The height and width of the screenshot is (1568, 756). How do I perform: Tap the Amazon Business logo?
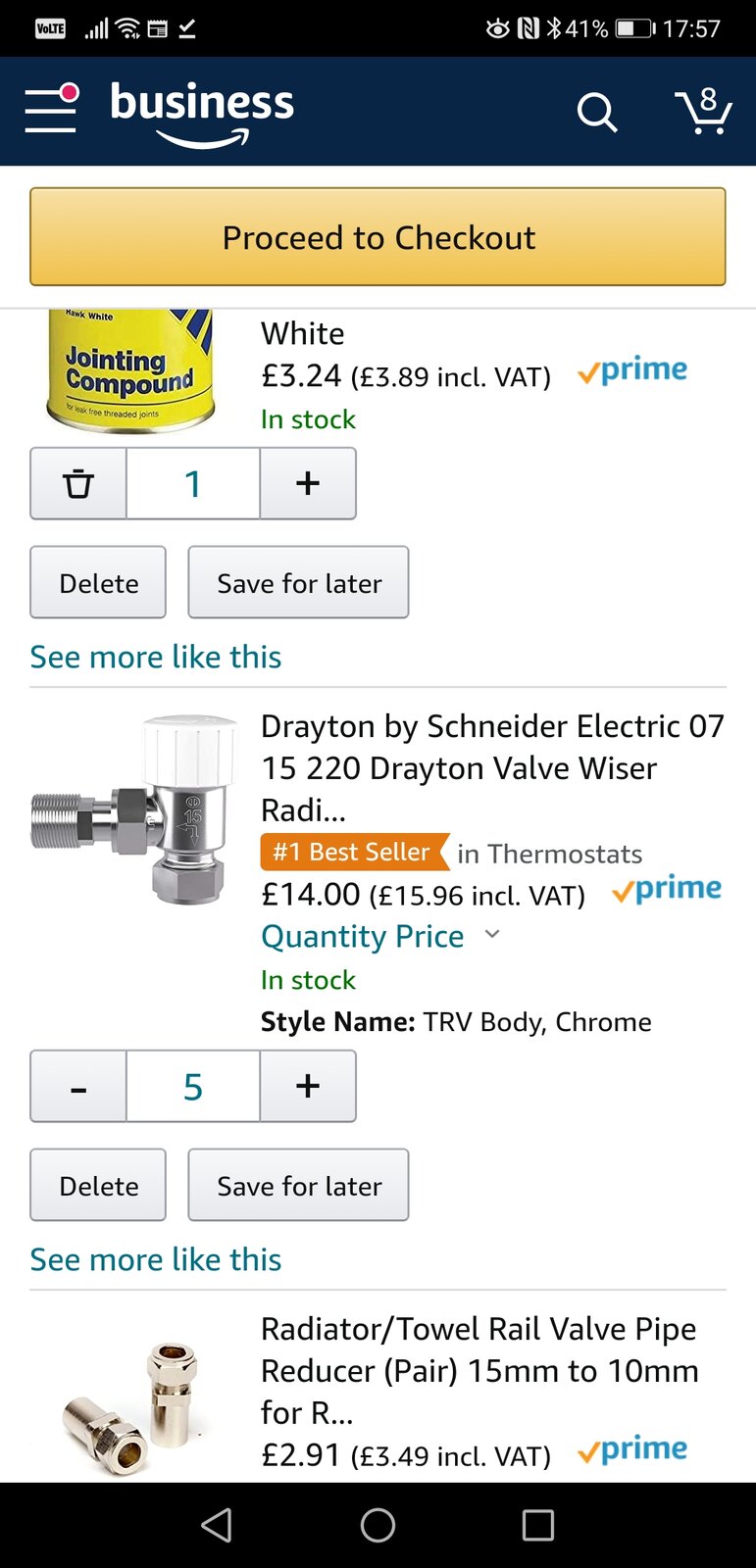tap(202, 112)
